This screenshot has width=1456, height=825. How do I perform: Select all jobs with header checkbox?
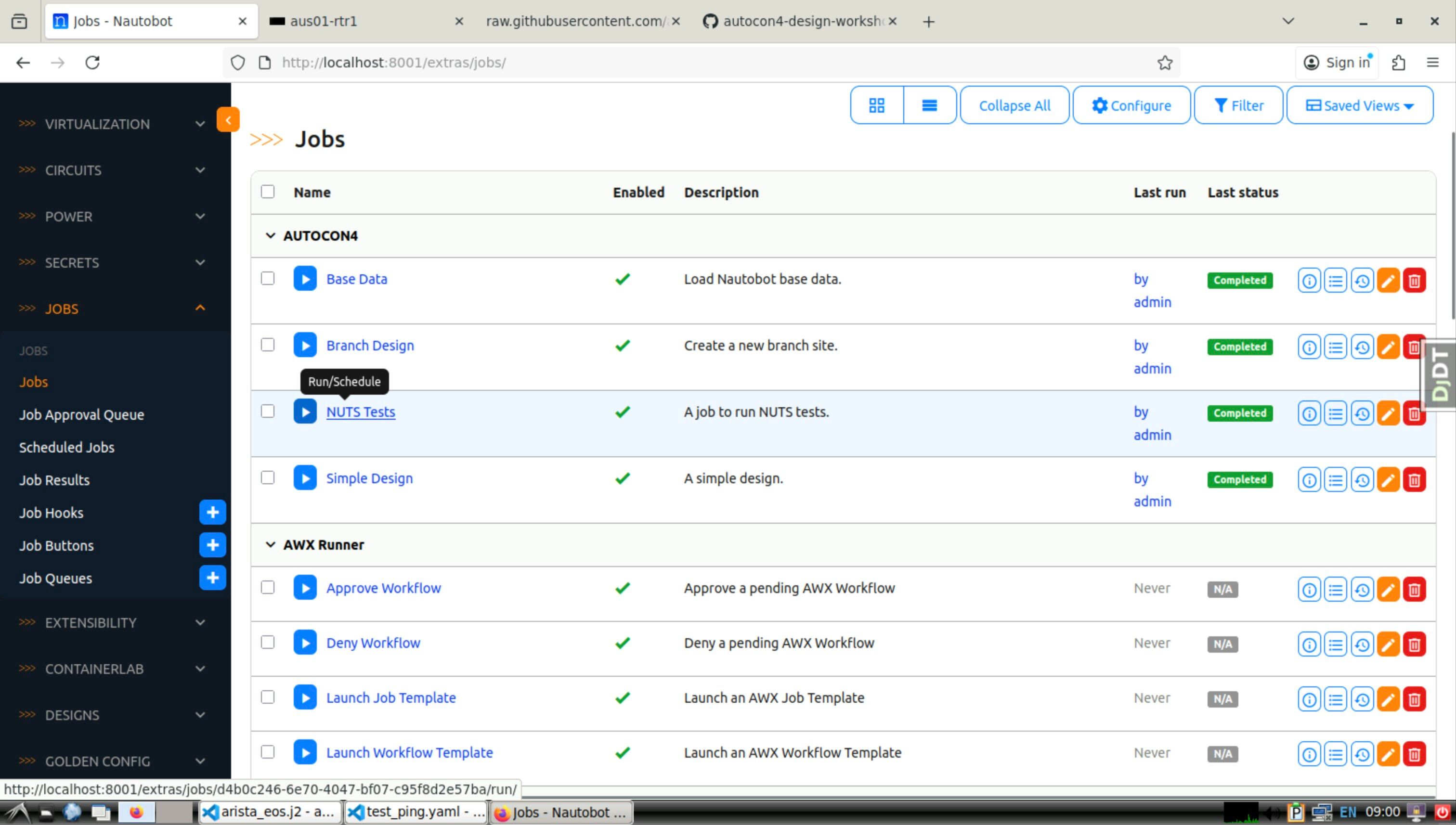(268, 192)
